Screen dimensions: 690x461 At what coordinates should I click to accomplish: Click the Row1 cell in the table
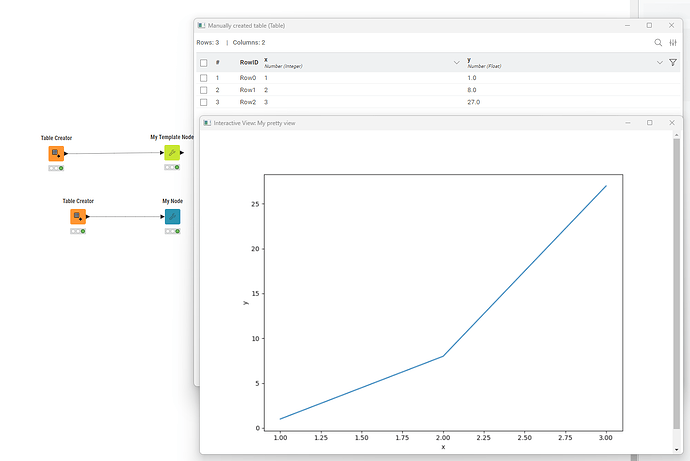point(248,90)
